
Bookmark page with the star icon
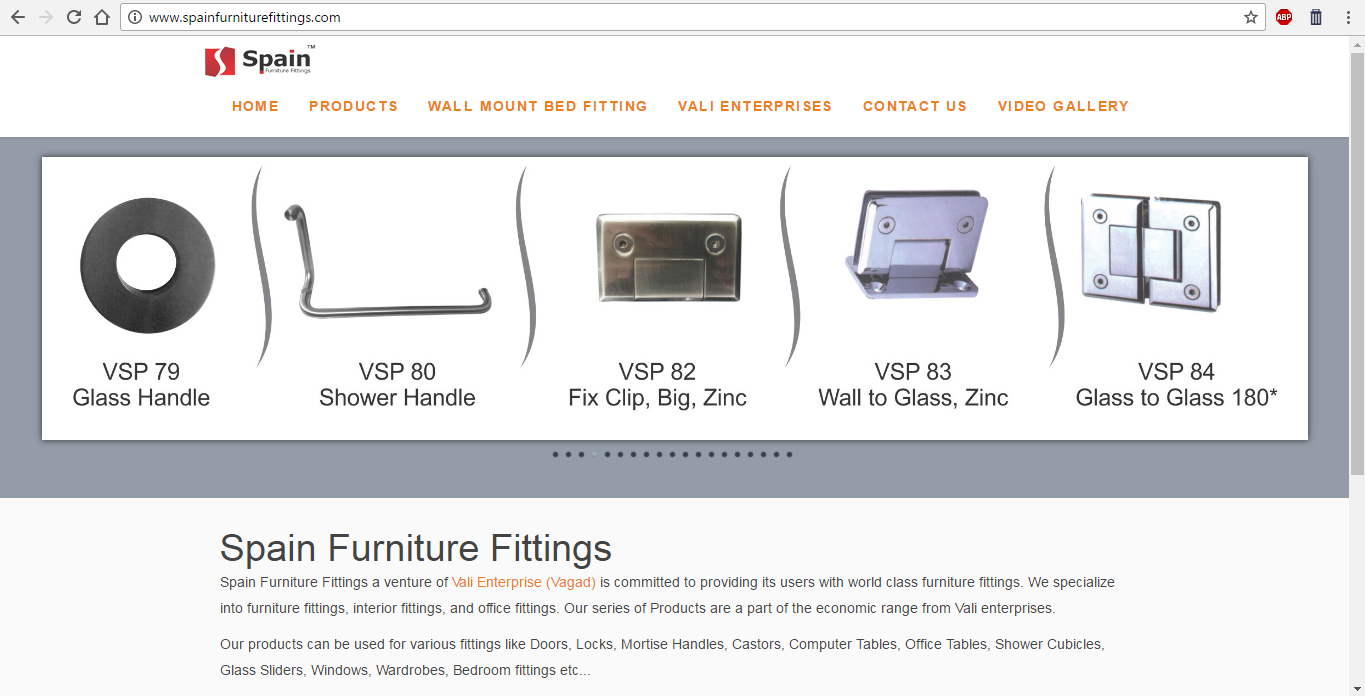click(x=1250, y=17)
